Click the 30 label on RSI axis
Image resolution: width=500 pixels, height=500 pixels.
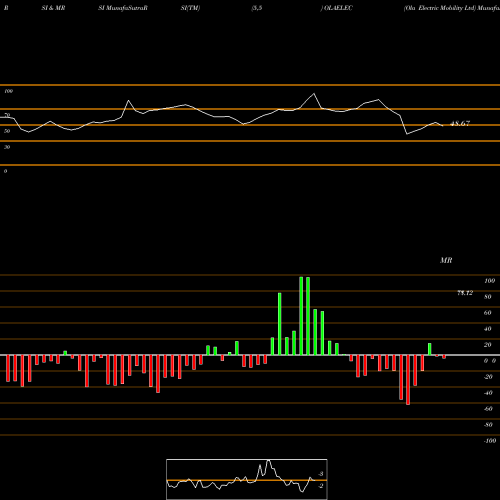click(x=7, y=147)
